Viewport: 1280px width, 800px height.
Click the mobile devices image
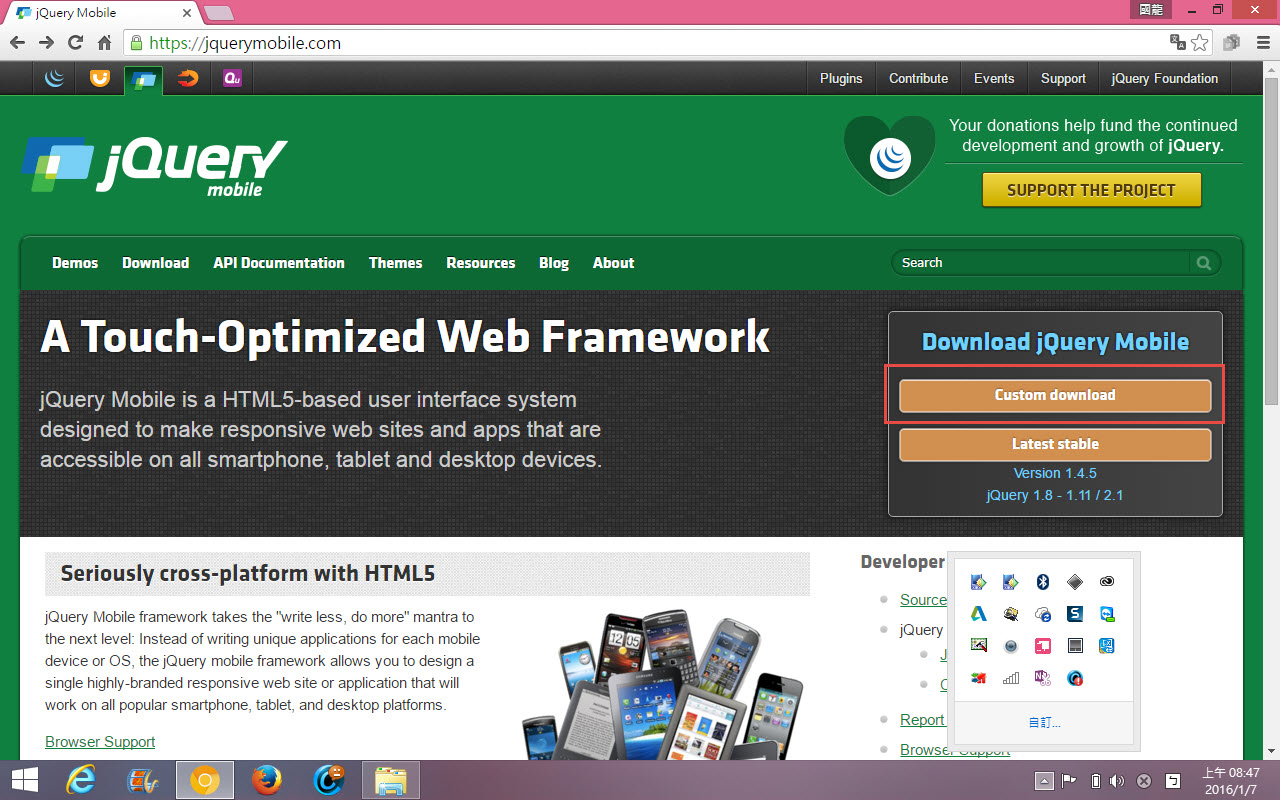[662, 683]
